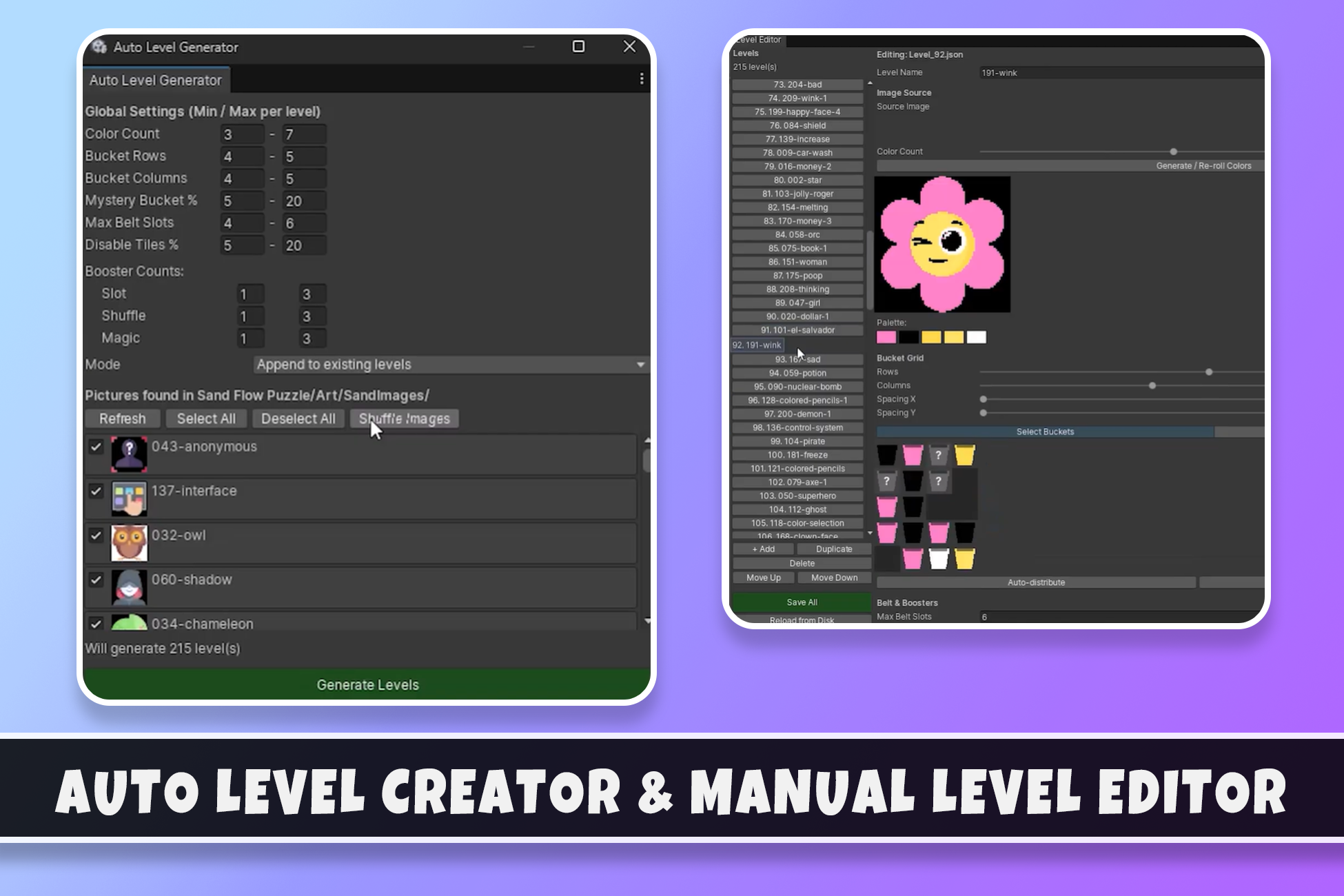
Task: Click the Shuffle Images button
Action: point(405,419)
